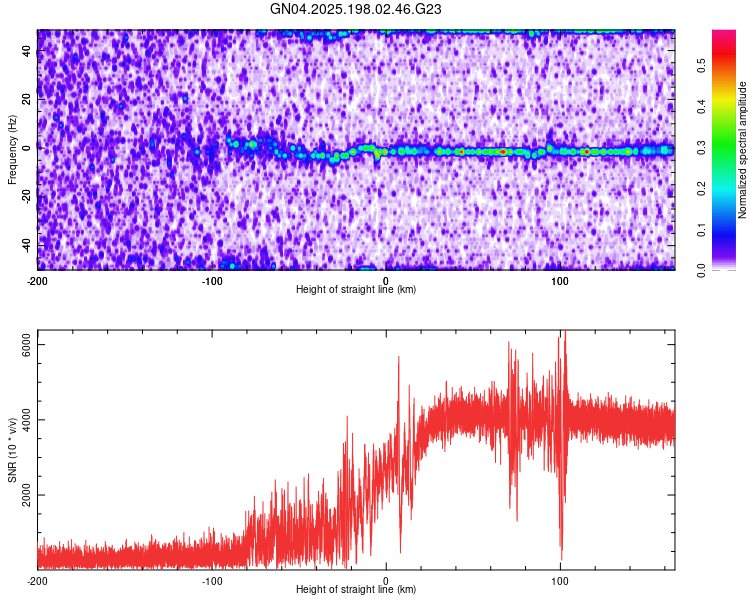This screenshot has height=600, width=750.
Task: Click the 6000 tick label on the SNR axis
Action: point(26,344)
